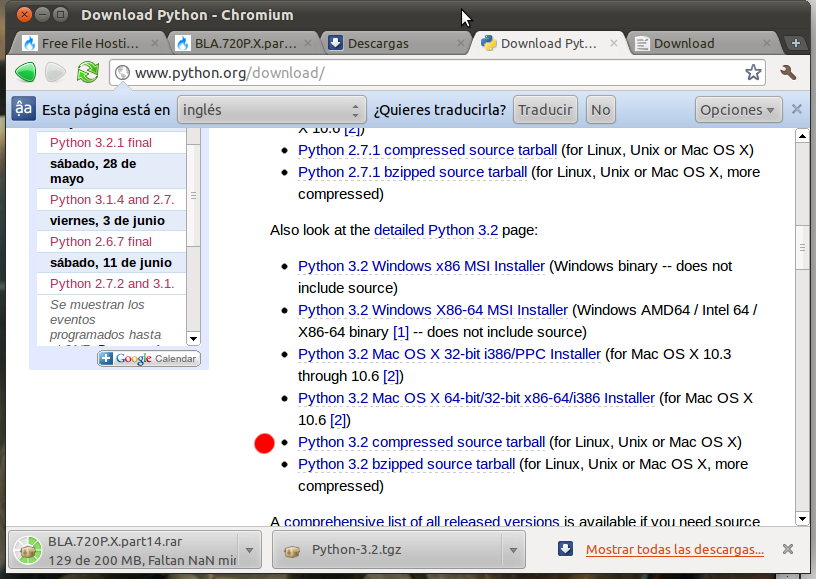This screenshot has height=579, width=816.
Task: Open Python 3.2 Mac OS X 64-bit/32-bit Installer link
Action: coord(476,398)
